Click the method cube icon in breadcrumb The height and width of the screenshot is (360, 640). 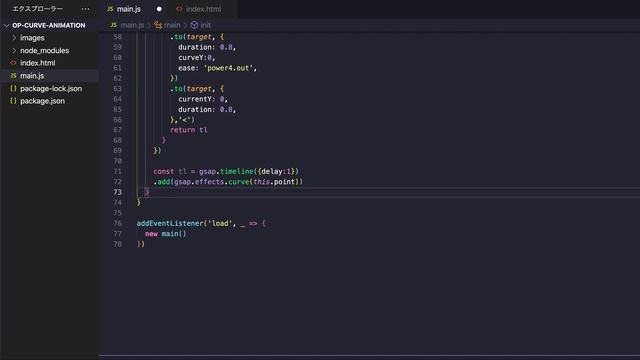[x=194, y=25]
